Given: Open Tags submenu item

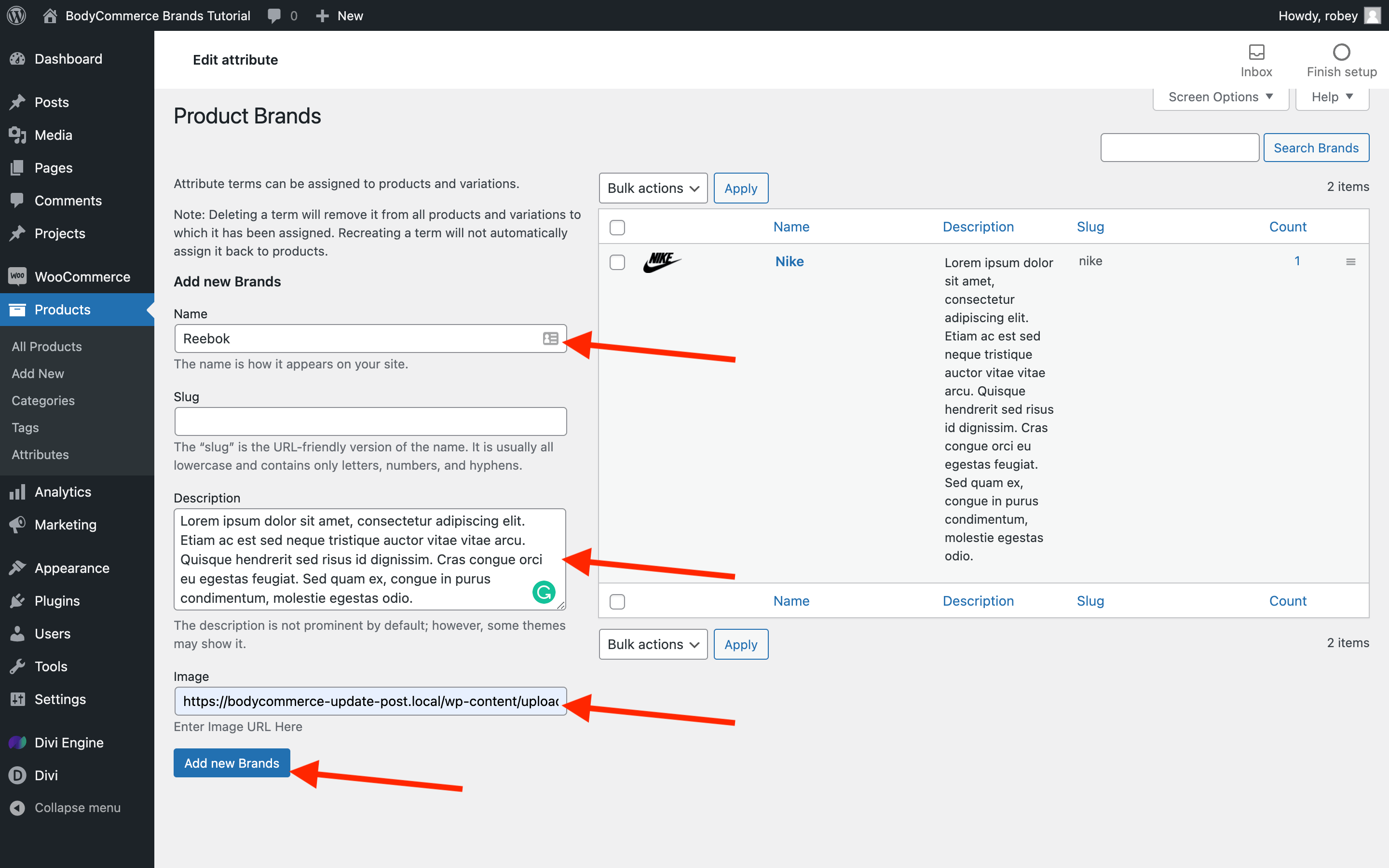Looking at the screenshot, I should coord(25,427).
